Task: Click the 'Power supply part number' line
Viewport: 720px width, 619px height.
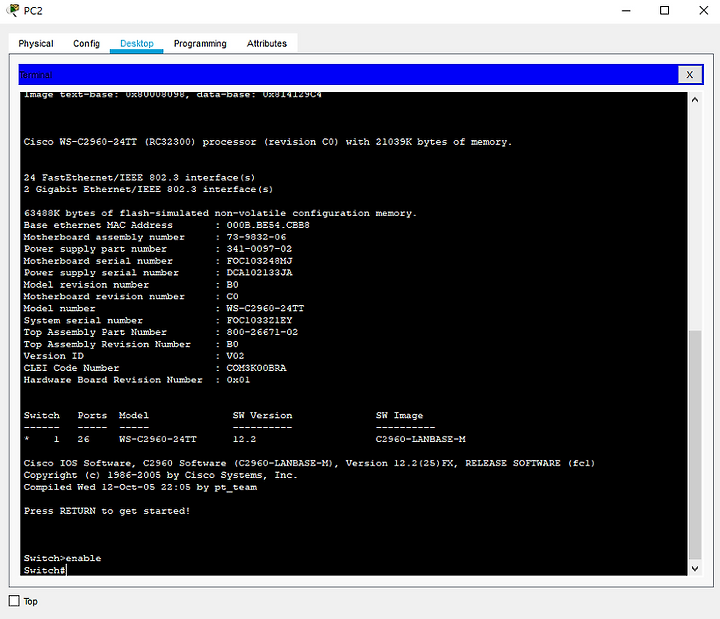Action: 158,249
